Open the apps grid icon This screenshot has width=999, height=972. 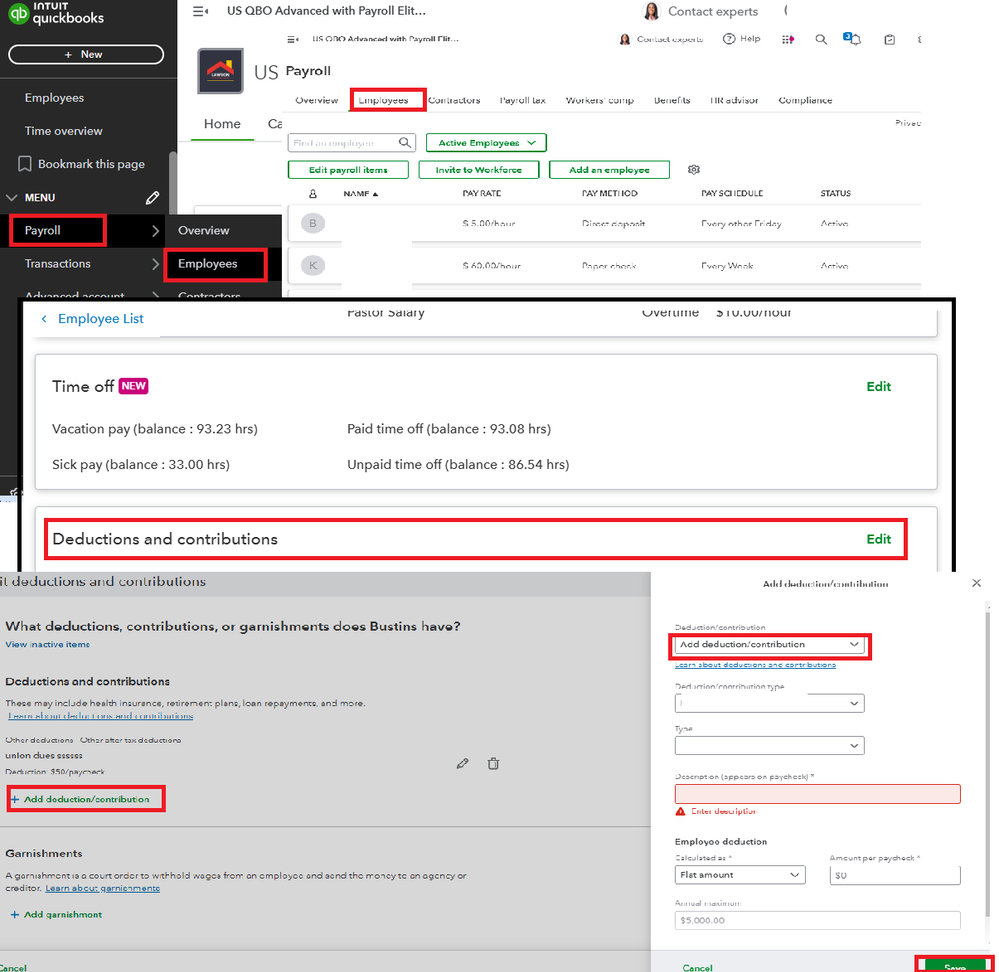[788, 39]
